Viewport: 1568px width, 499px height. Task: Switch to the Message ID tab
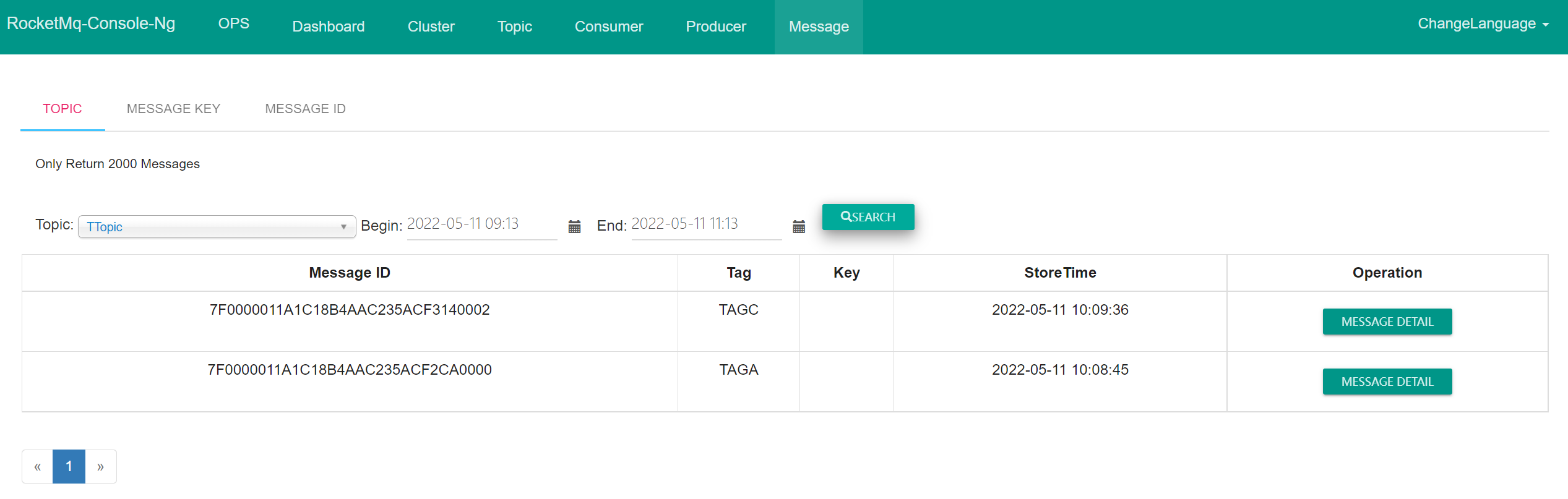[x=305, y=109]
